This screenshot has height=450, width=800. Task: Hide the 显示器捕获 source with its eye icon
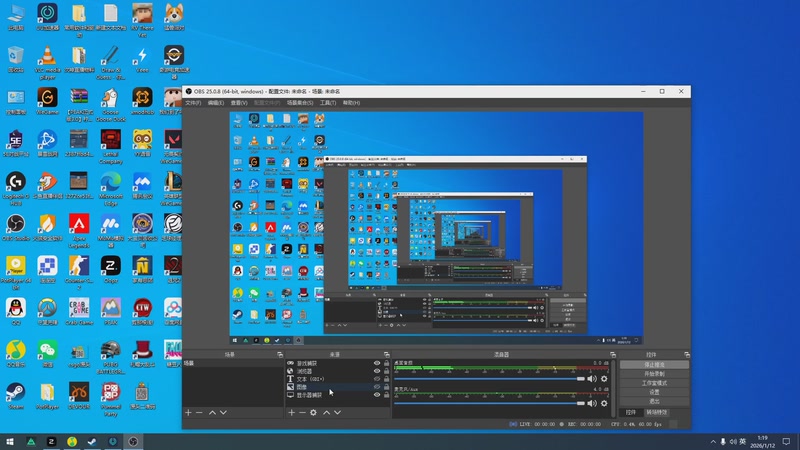pos(377,395)
